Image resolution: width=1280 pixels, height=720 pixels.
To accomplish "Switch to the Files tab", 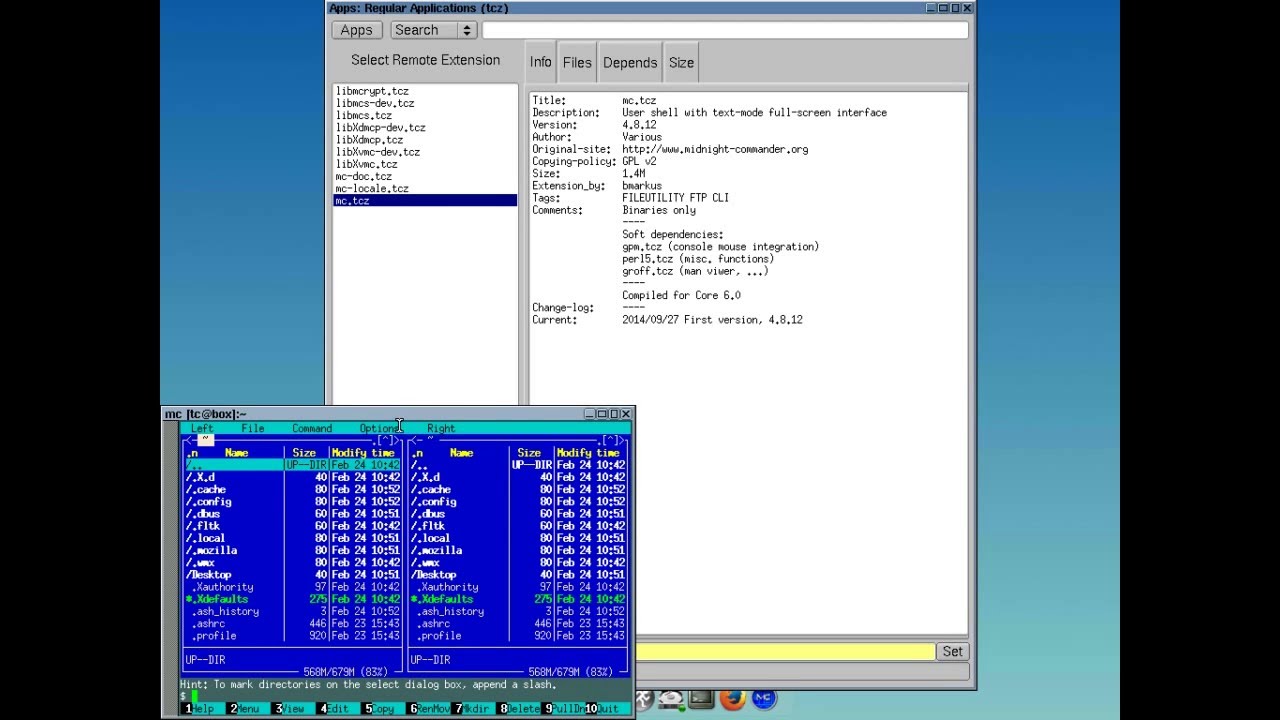I will pos(577,62).
